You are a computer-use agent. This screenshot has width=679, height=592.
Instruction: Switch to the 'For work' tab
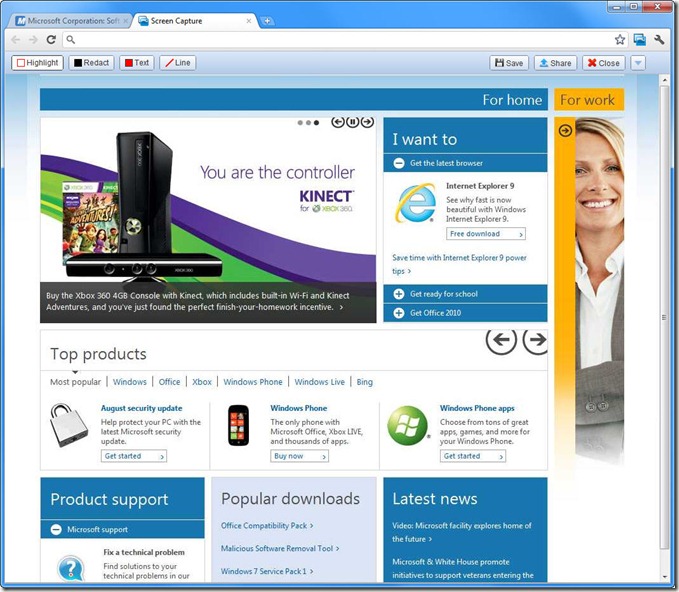(x=587, y=100)
